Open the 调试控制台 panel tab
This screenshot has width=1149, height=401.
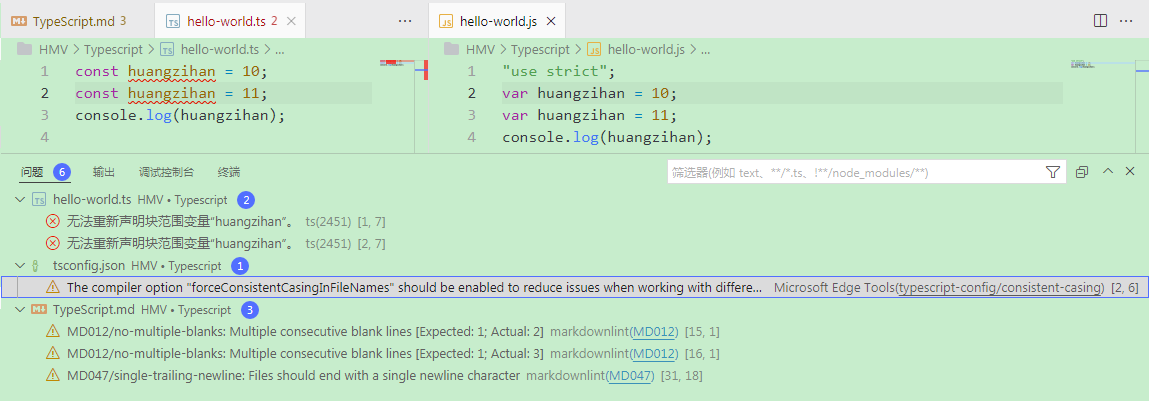166,172
